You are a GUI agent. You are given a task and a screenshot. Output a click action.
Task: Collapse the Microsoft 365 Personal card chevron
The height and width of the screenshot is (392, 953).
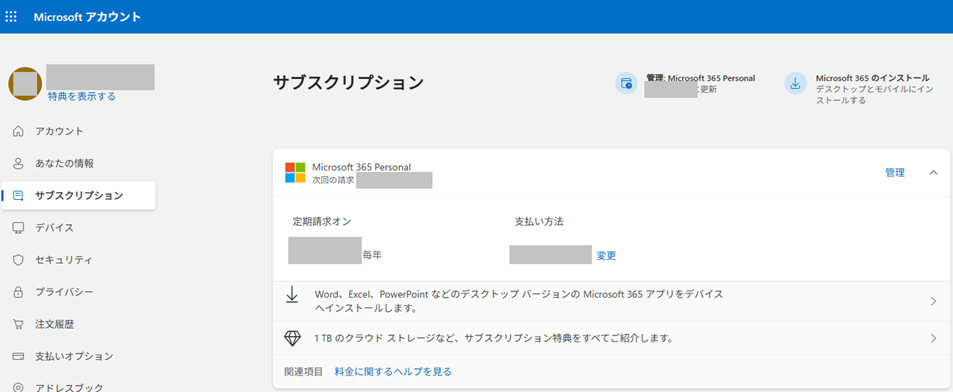[934, 173]
